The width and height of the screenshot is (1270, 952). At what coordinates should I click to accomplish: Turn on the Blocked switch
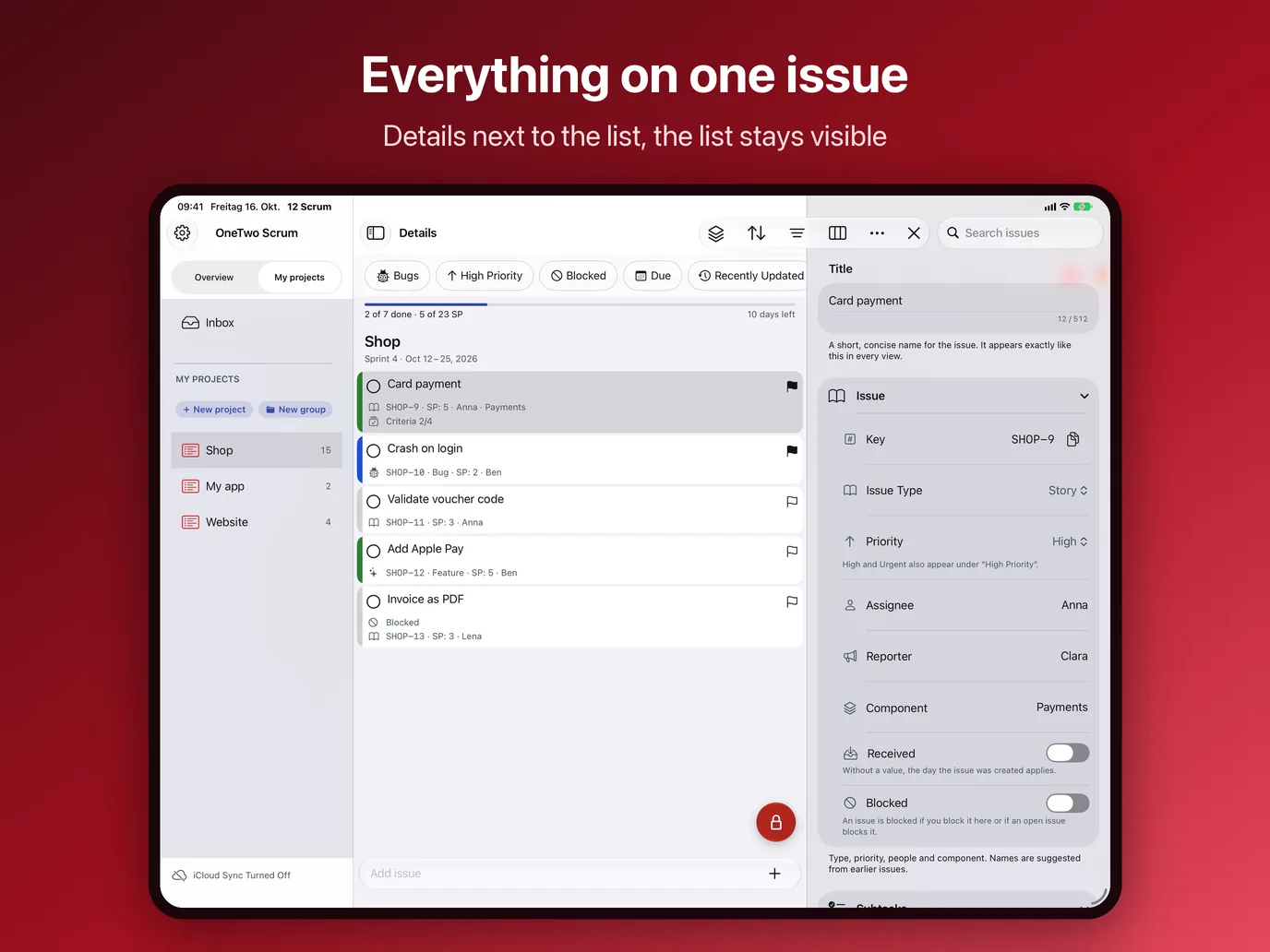pos(1068,803)
